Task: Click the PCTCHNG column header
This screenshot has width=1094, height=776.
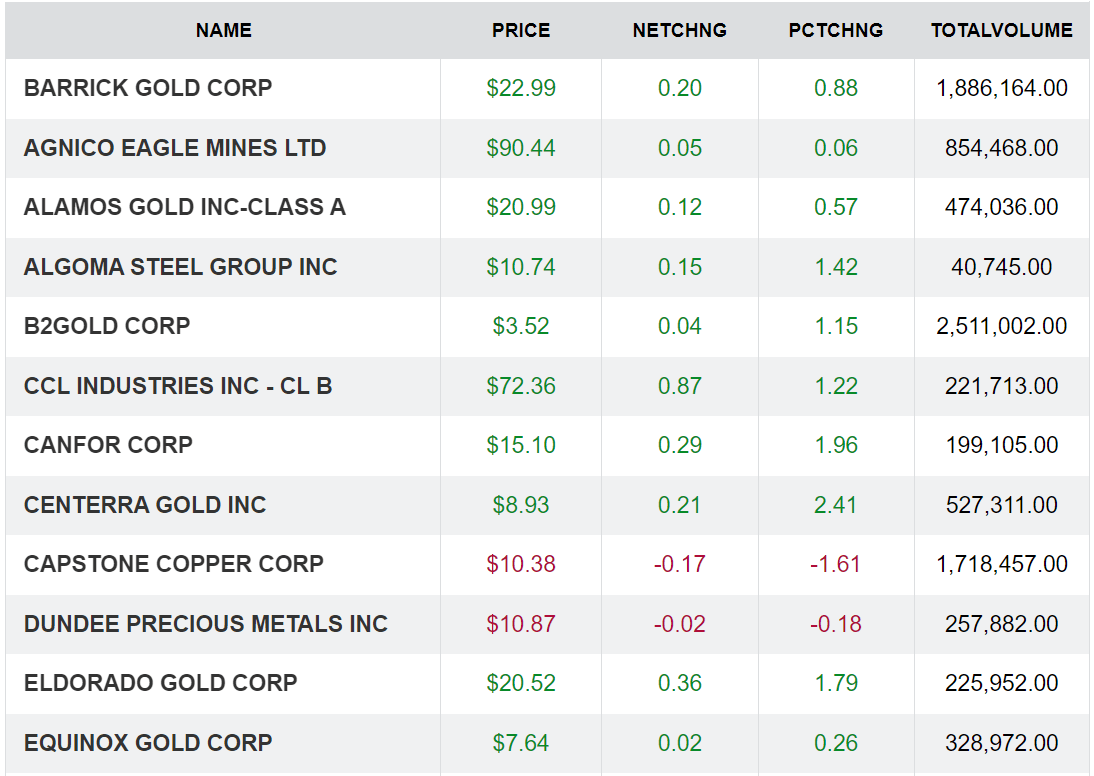Action: click(835, 30)
